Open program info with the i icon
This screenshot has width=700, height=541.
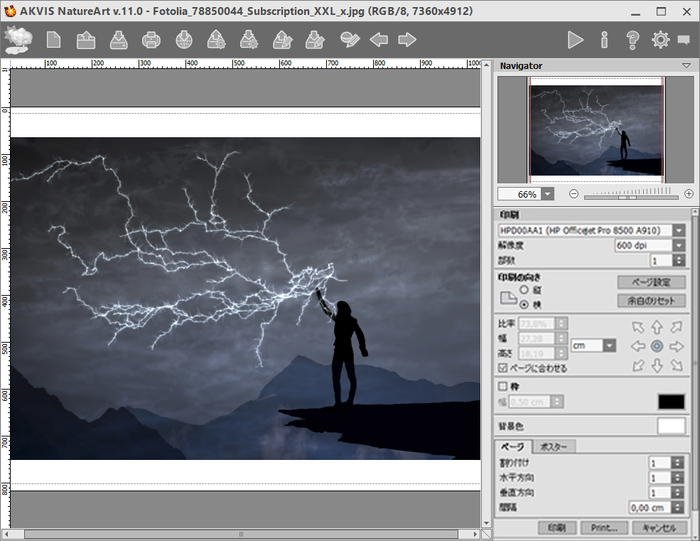coord(604,40)
